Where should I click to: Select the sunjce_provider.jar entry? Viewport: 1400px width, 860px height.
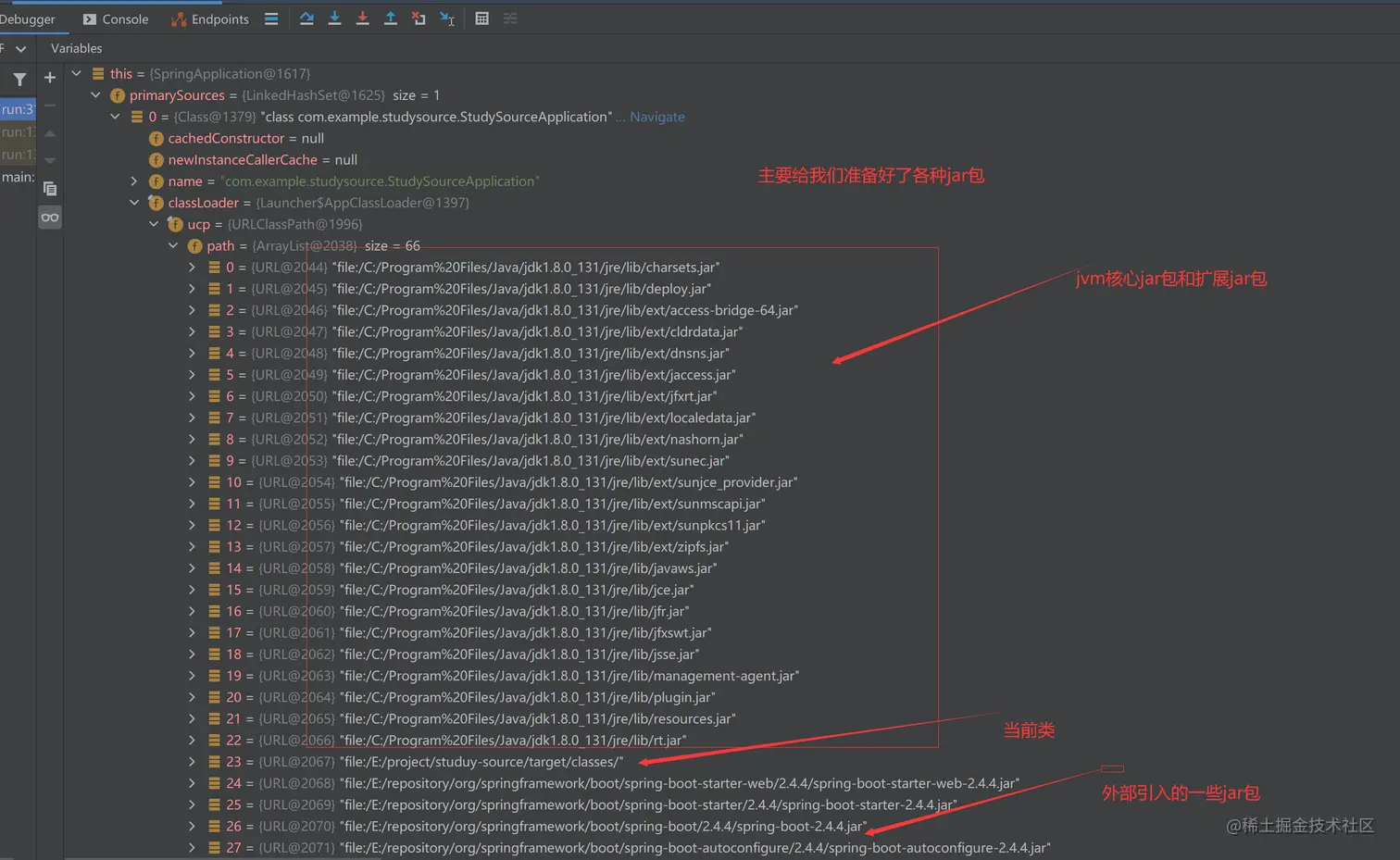[x=503, y=482]
